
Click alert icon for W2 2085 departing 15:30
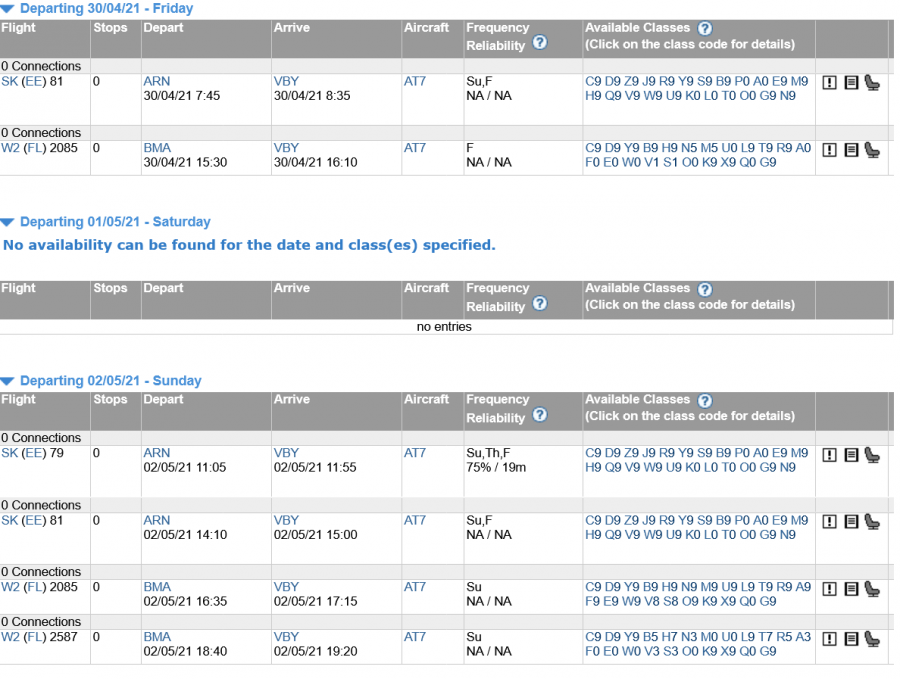[829, 150]
